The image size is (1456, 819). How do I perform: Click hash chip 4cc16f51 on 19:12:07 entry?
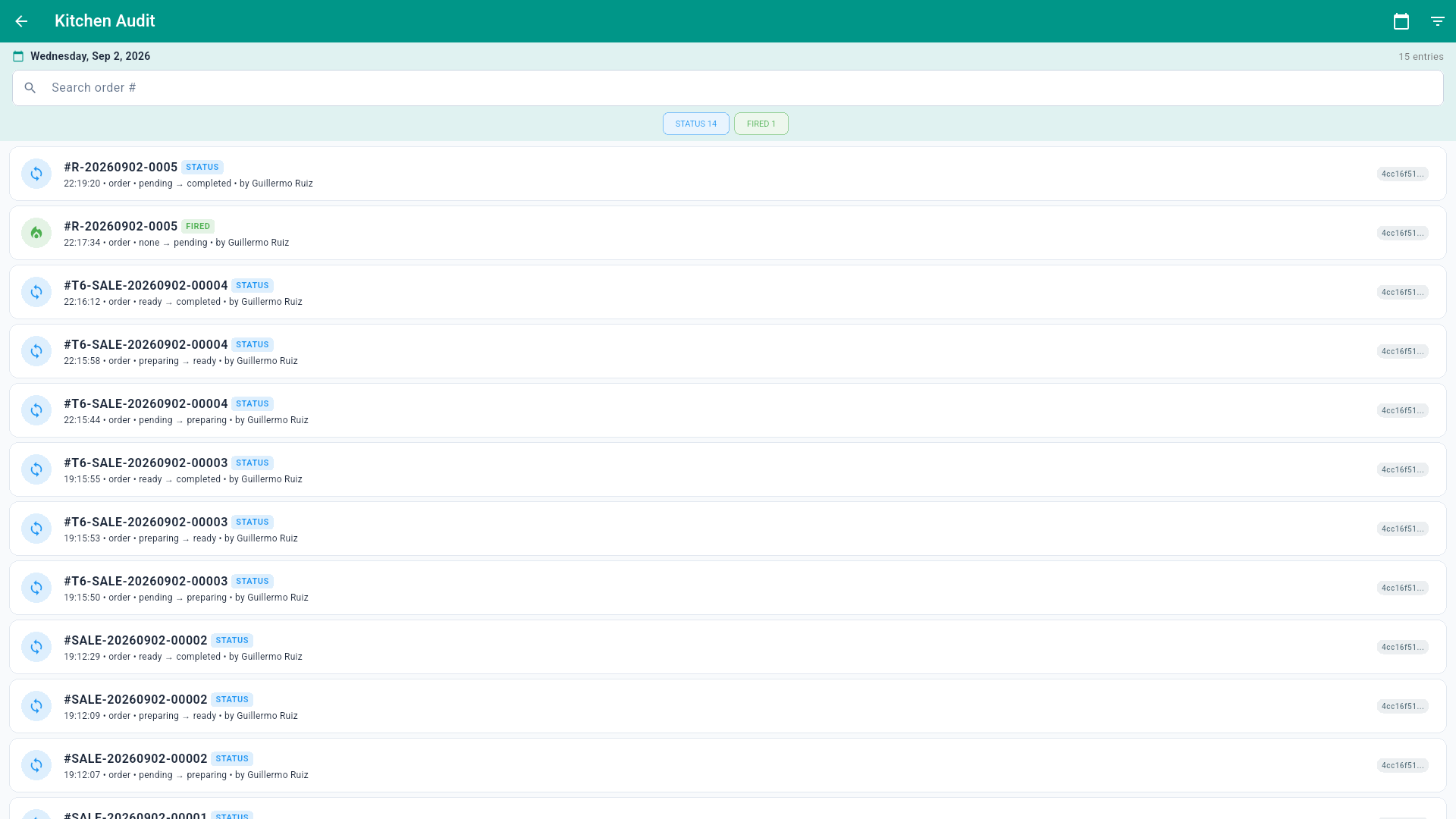tap(1403, 765)
